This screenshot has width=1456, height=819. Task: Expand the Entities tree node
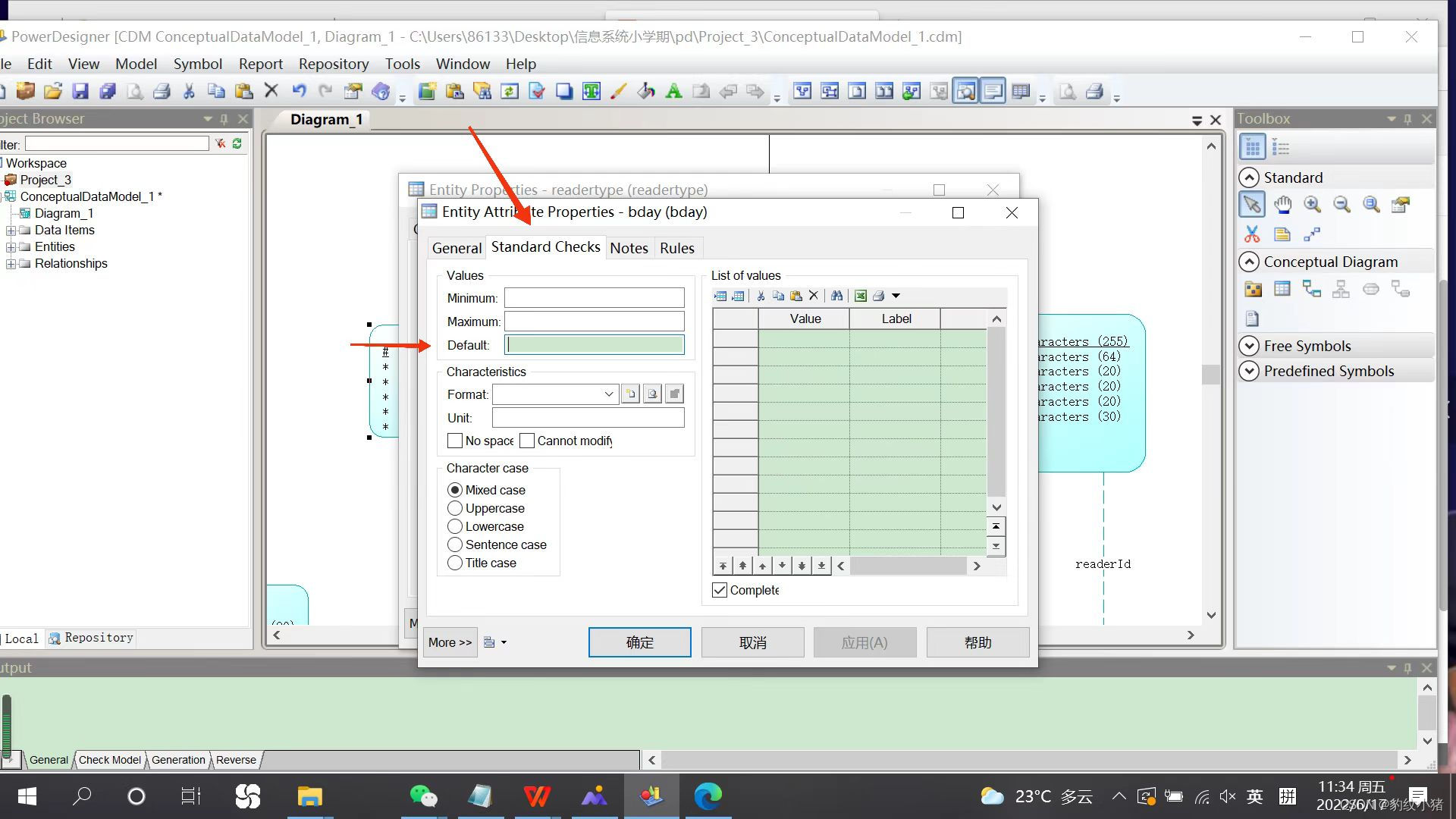11,247
